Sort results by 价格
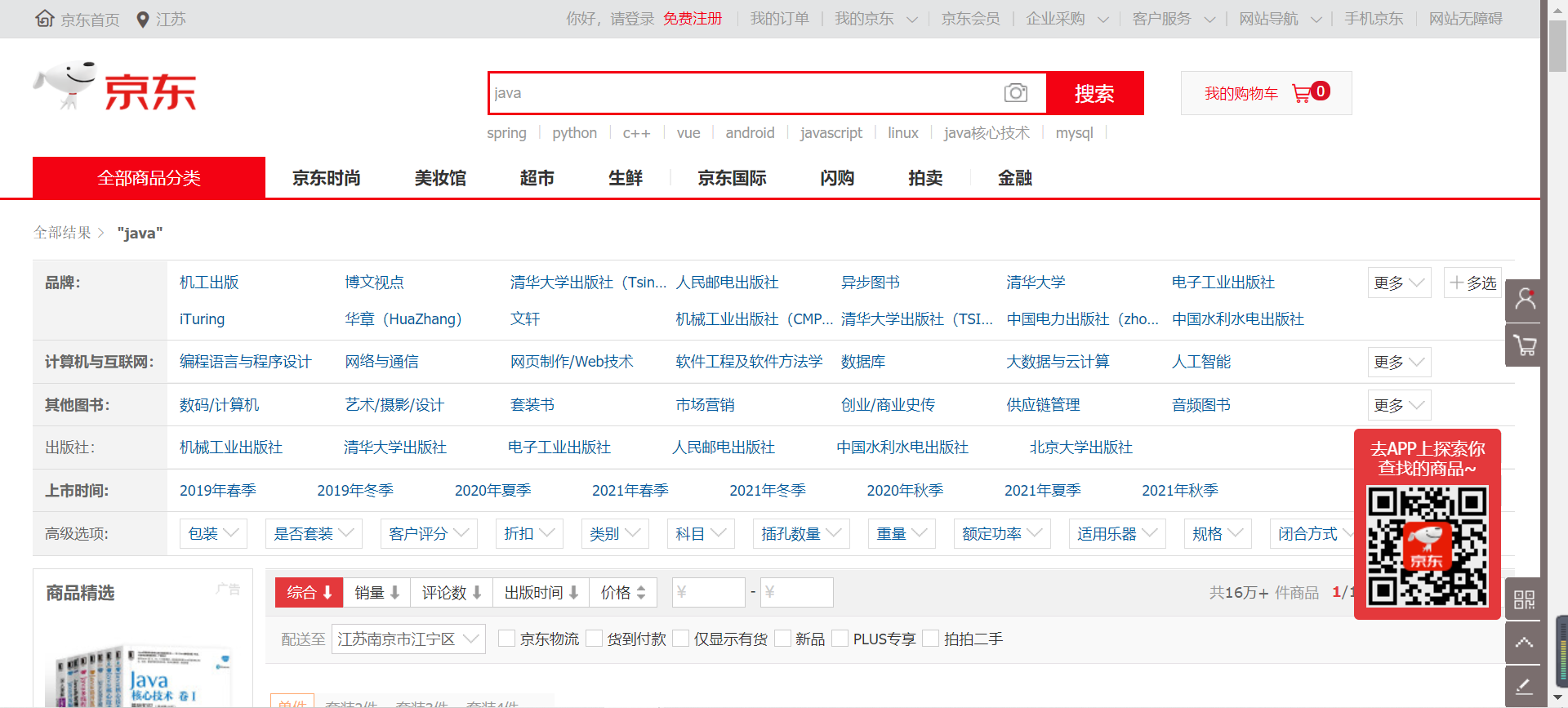 pos(623,593)
